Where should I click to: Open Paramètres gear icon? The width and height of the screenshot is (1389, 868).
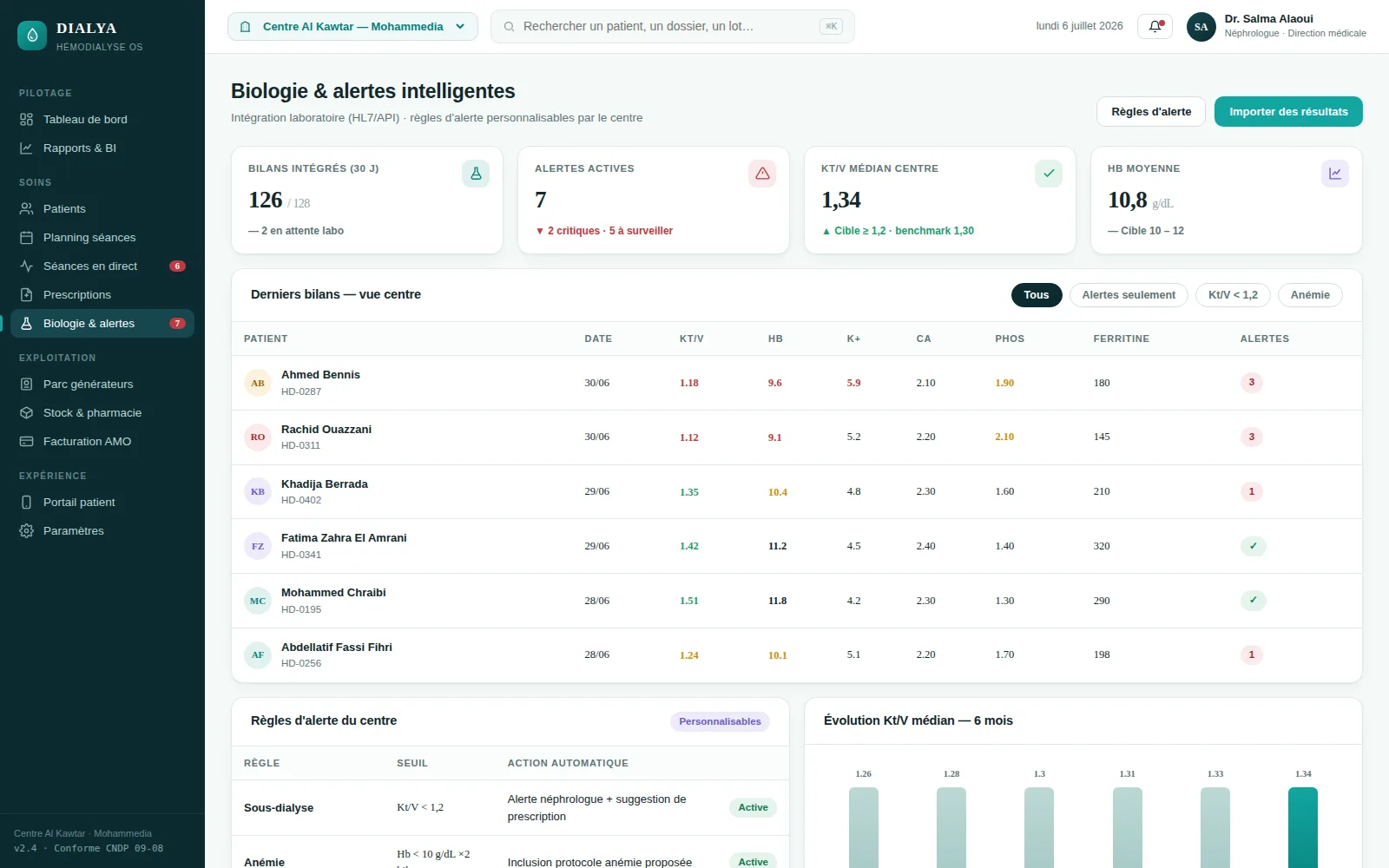(x=27, y=530)
